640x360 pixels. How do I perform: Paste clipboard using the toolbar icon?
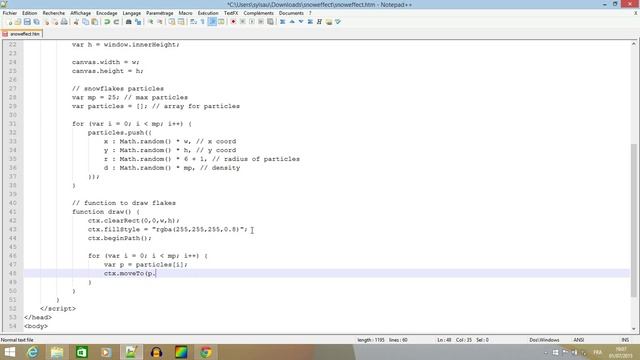pos(94,22)
